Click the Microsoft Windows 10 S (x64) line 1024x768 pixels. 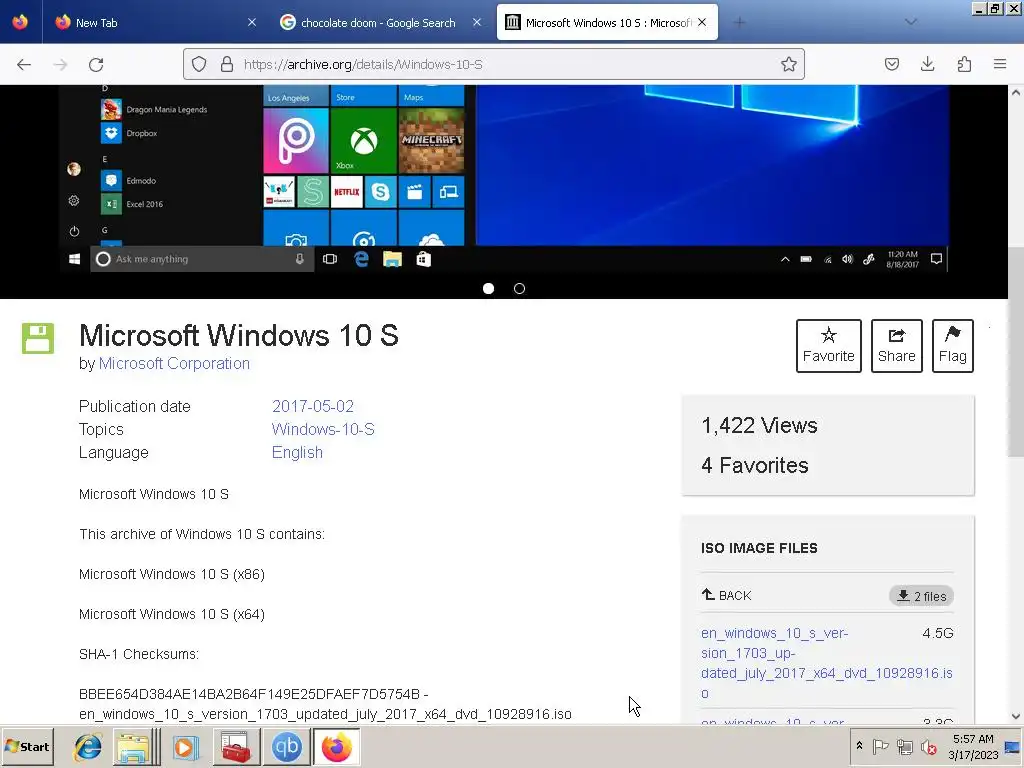[172, 615]
